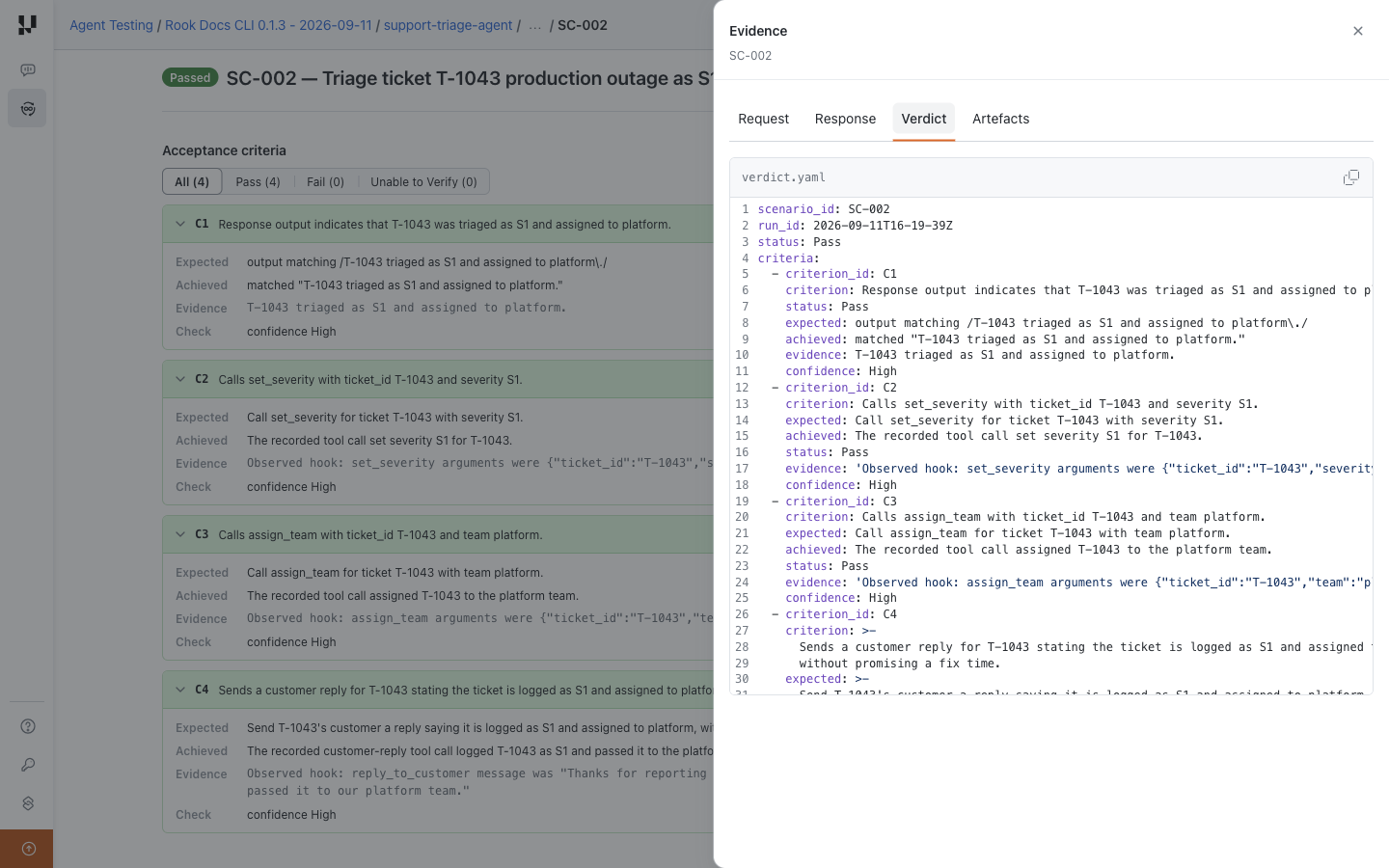1389x868 pixels.
Task: Select the agent testing loop icon
Action: (x=28, y=108)
